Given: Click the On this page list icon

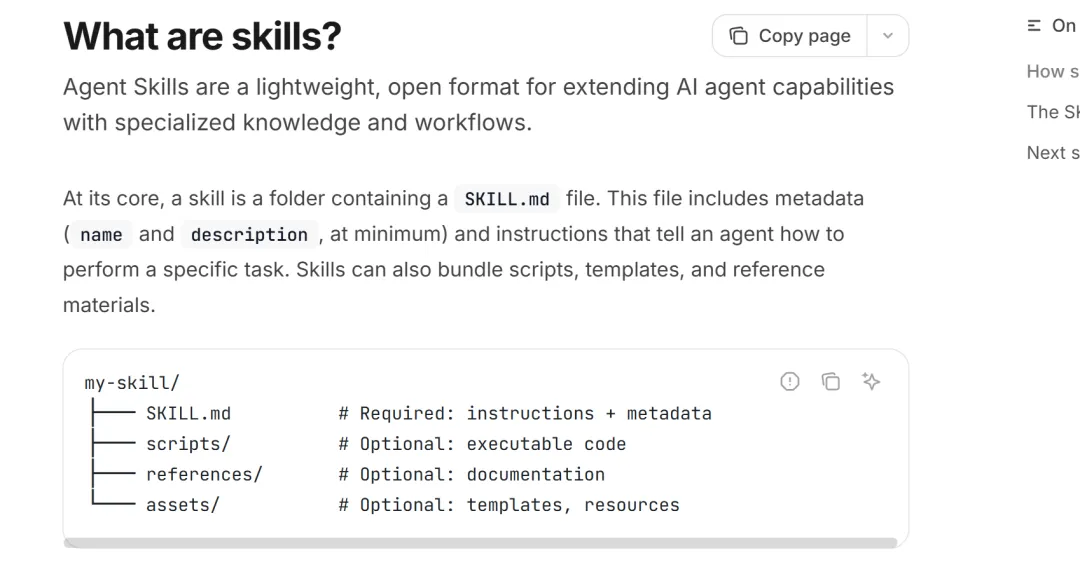Looking at the screenshot, I should click(1034, 26).
